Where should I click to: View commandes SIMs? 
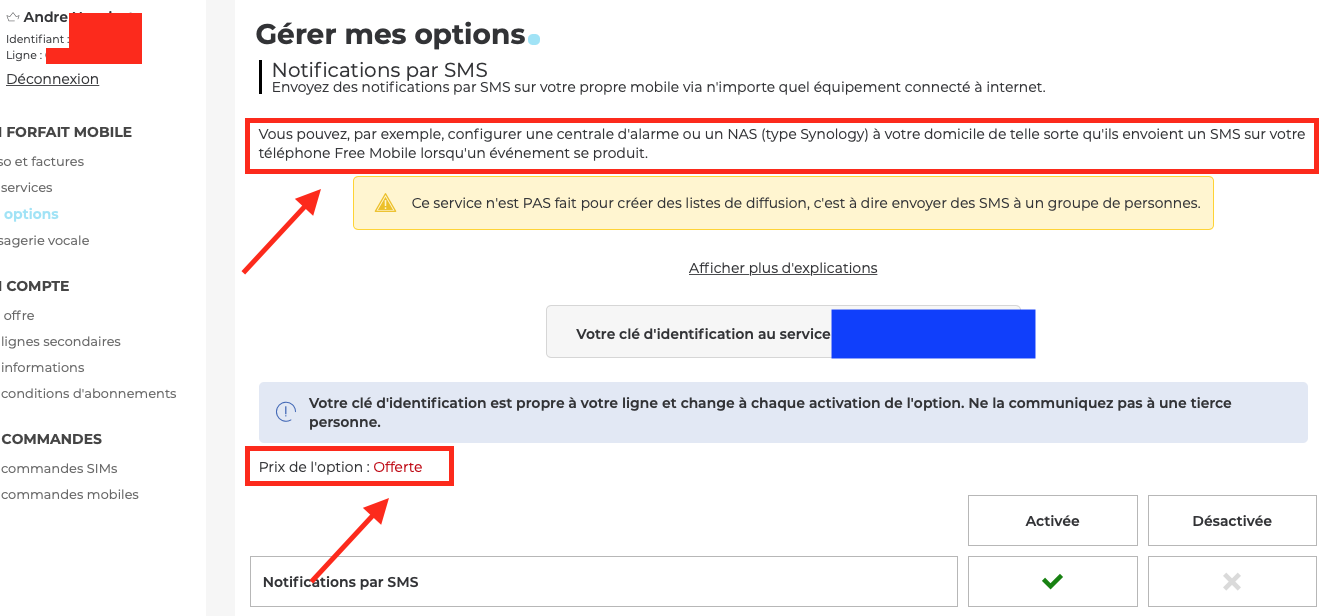59,468
